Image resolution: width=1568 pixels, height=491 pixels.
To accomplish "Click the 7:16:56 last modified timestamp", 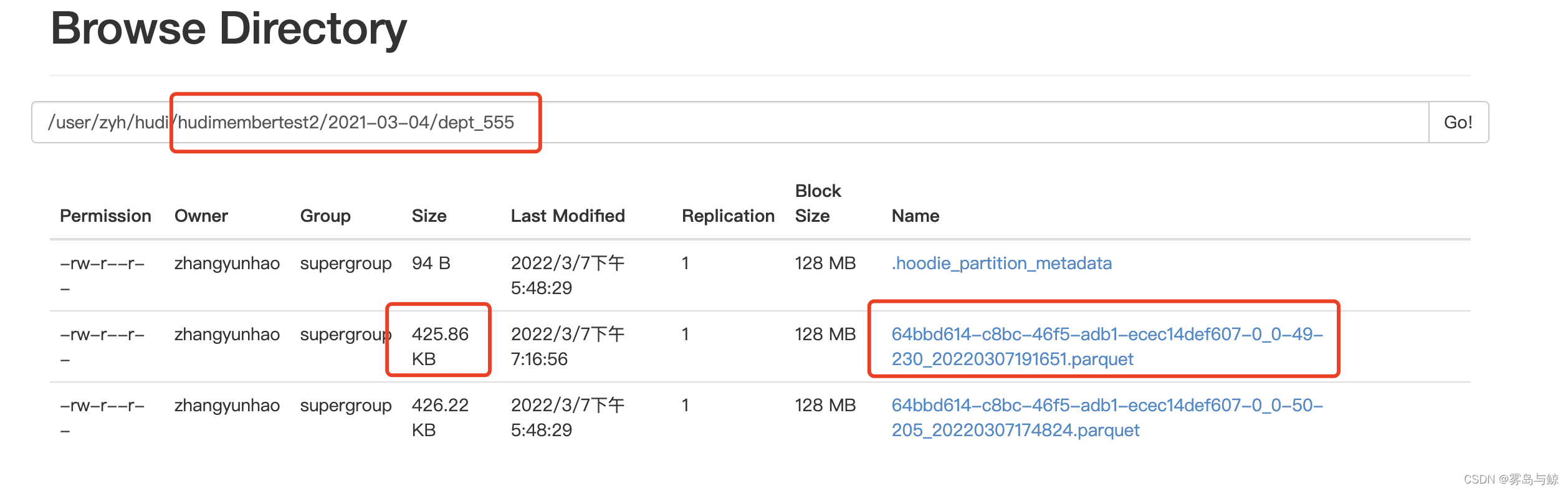I will [x=539, y=360].
